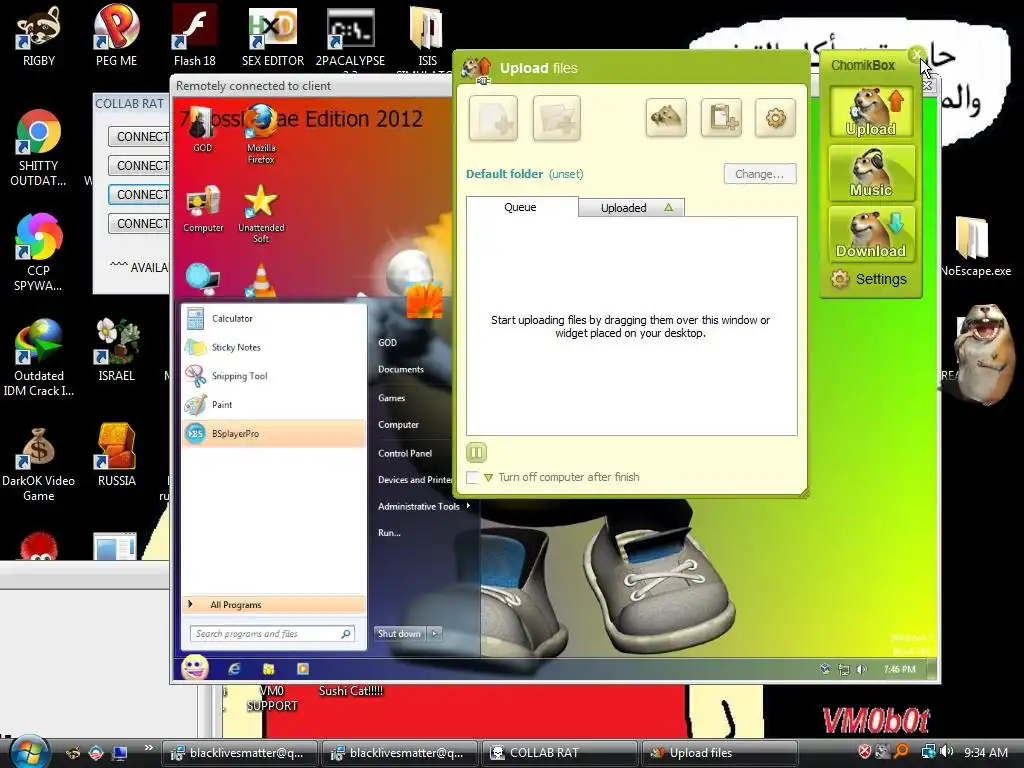Open the DarkOK Video Game desktop shortcut
The width and height of the screenshot is (1024, 768).
(x=39, y=463)
